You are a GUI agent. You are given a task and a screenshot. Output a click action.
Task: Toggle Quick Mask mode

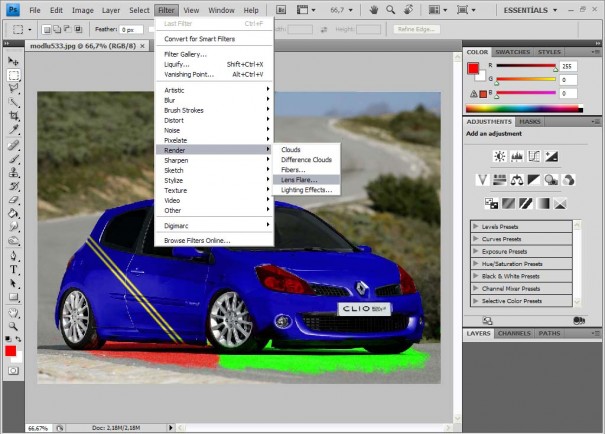14,371
